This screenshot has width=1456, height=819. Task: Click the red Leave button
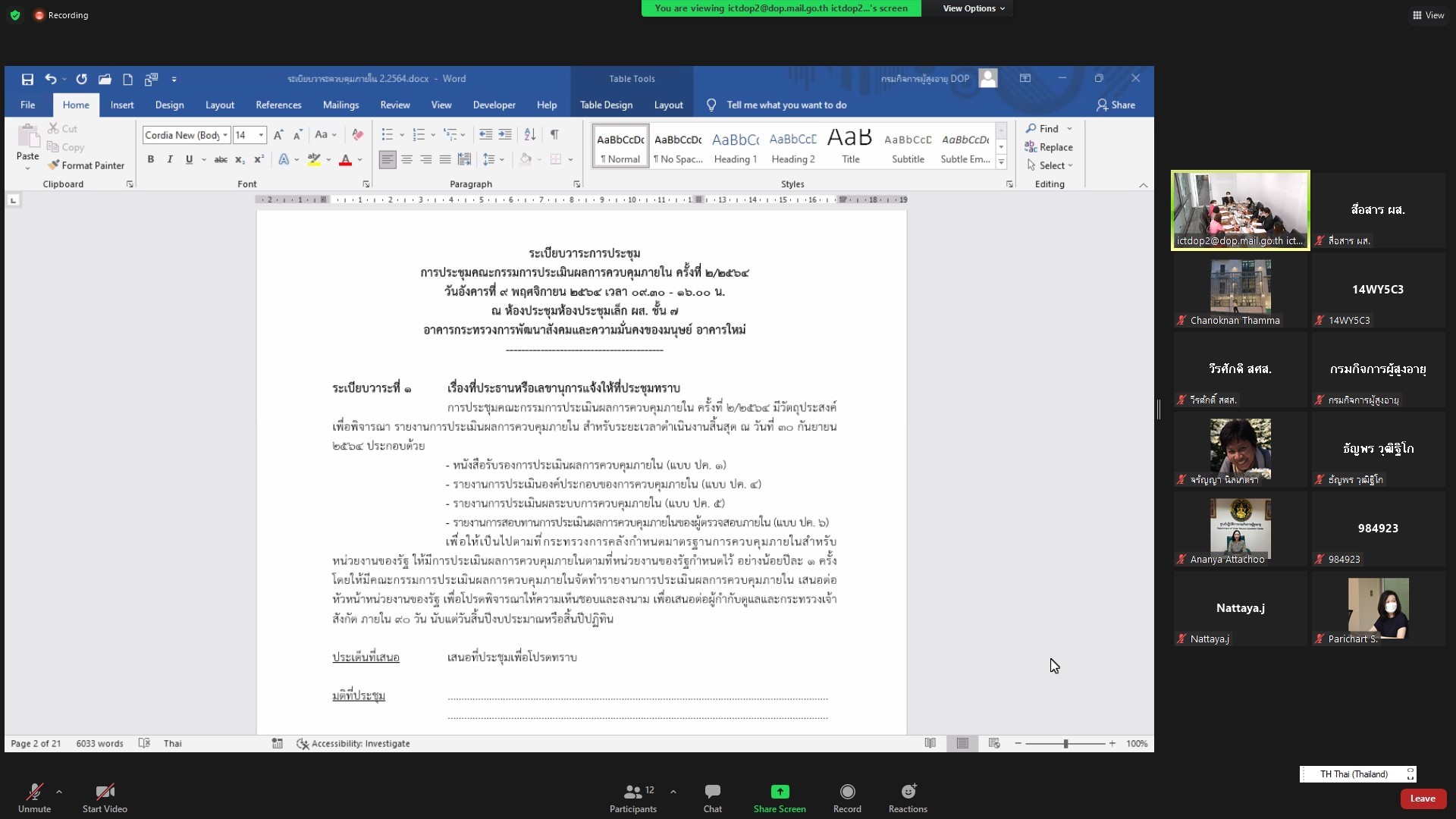[1423, 799]
